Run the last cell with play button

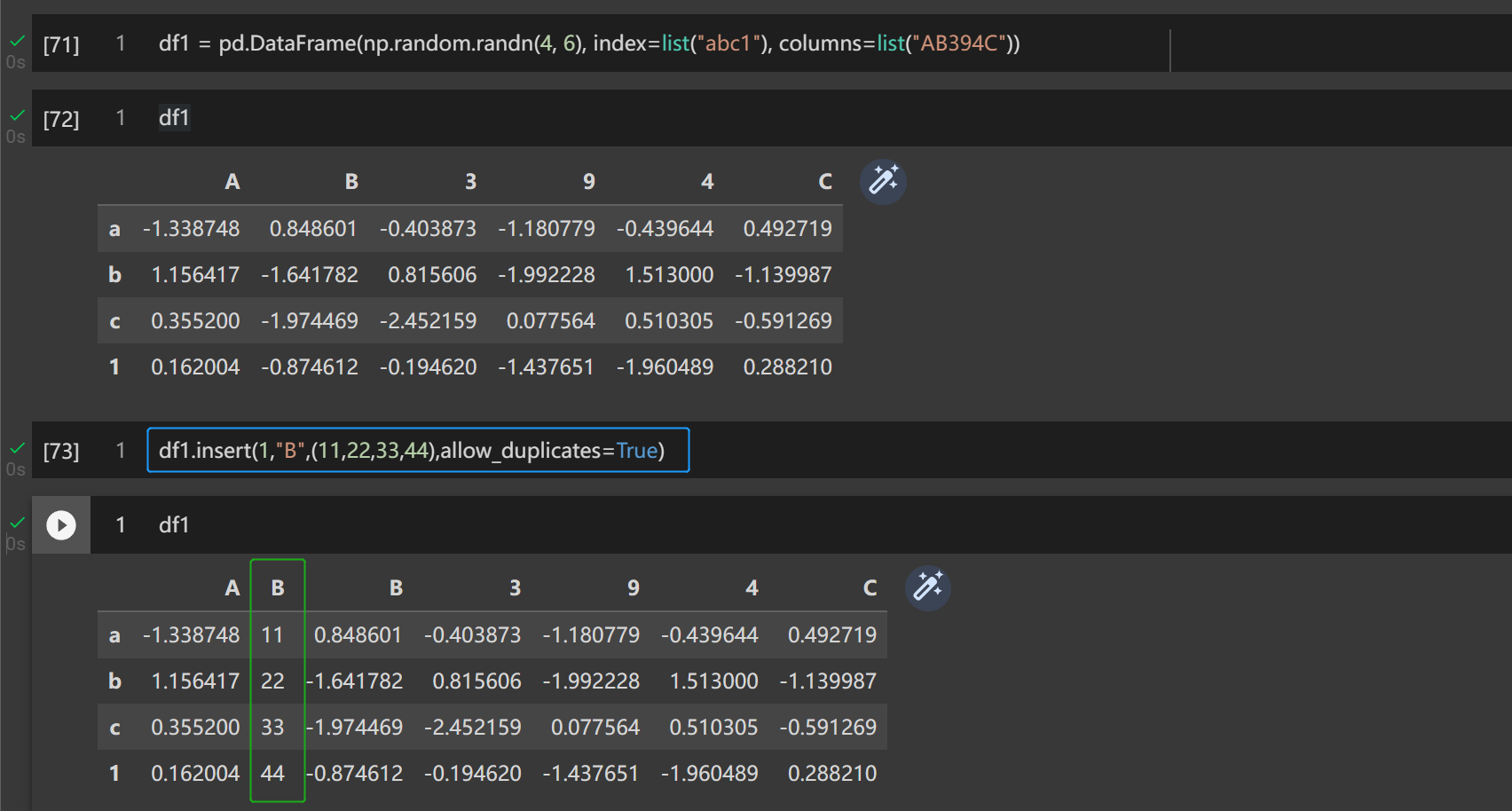61,525
